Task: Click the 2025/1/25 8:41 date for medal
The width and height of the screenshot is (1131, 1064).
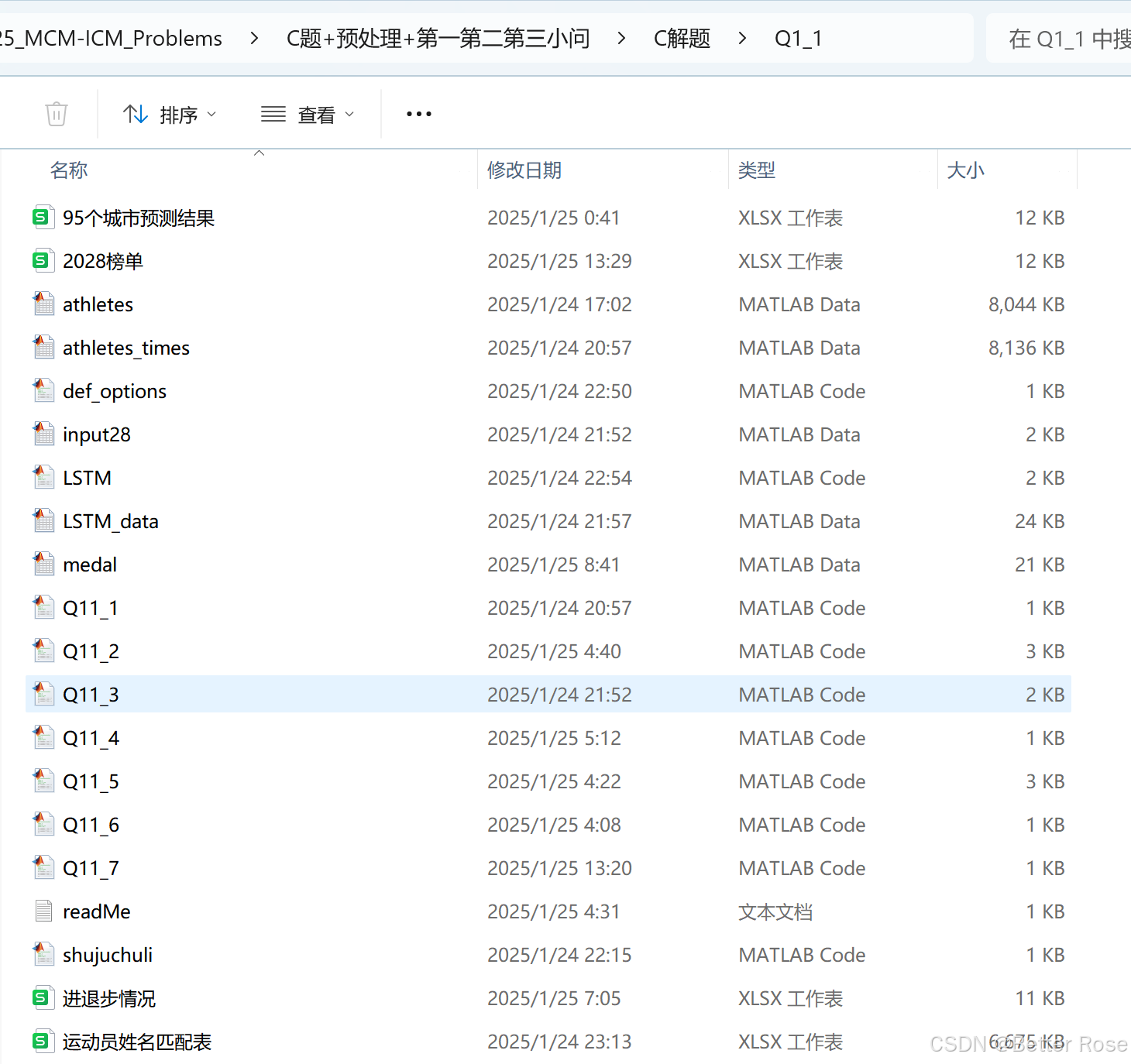Action: (x=554, y=565)
